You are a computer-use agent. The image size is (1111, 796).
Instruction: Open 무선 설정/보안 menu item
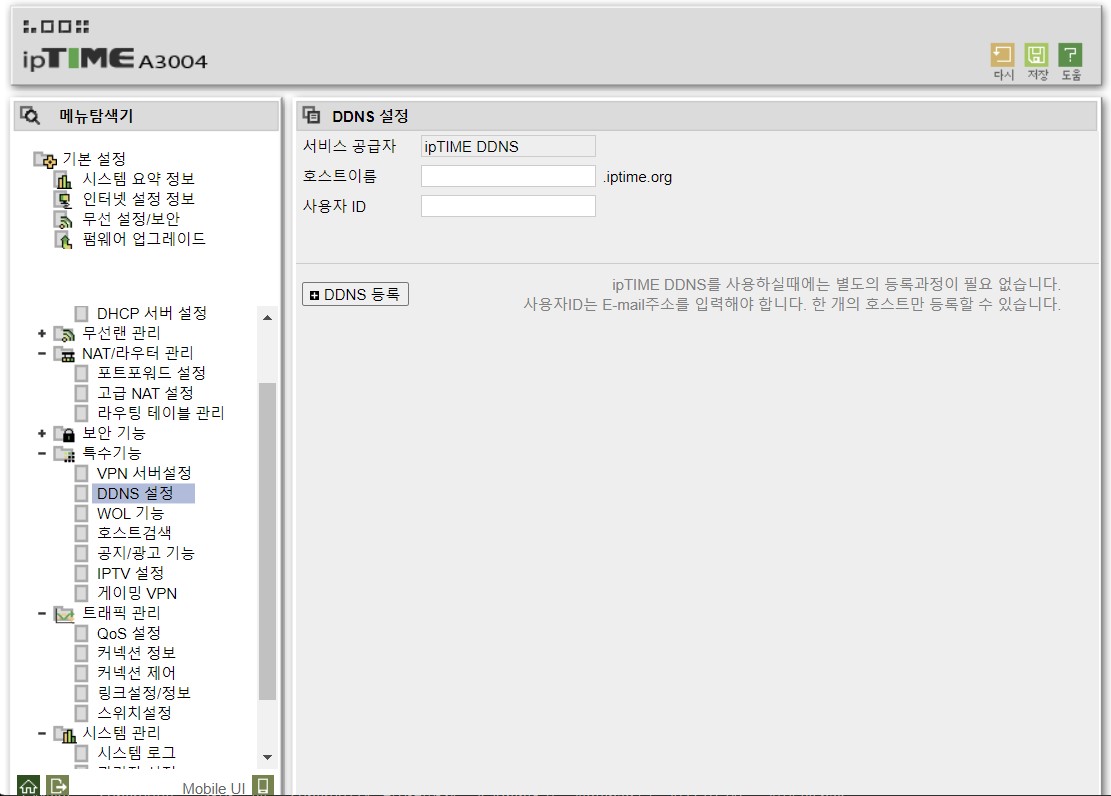tap(131, 219)
